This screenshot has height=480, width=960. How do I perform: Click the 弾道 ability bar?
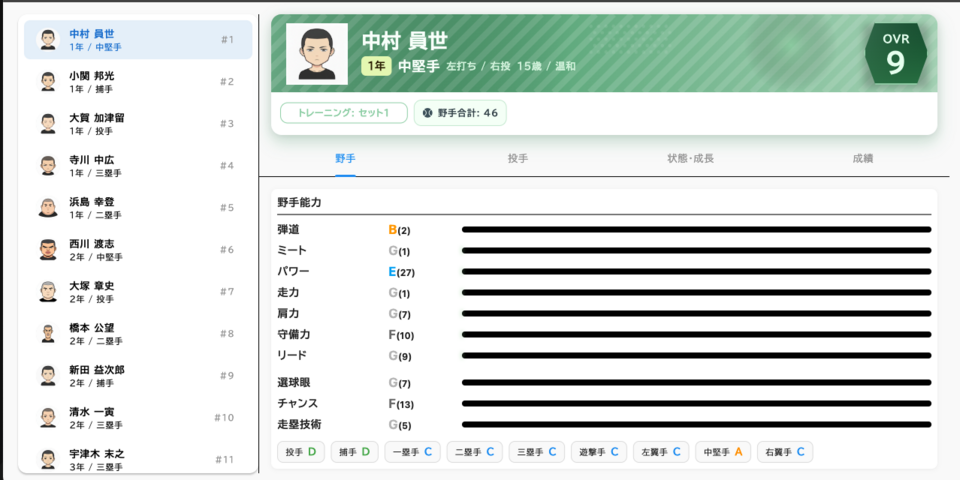point(696,230)
